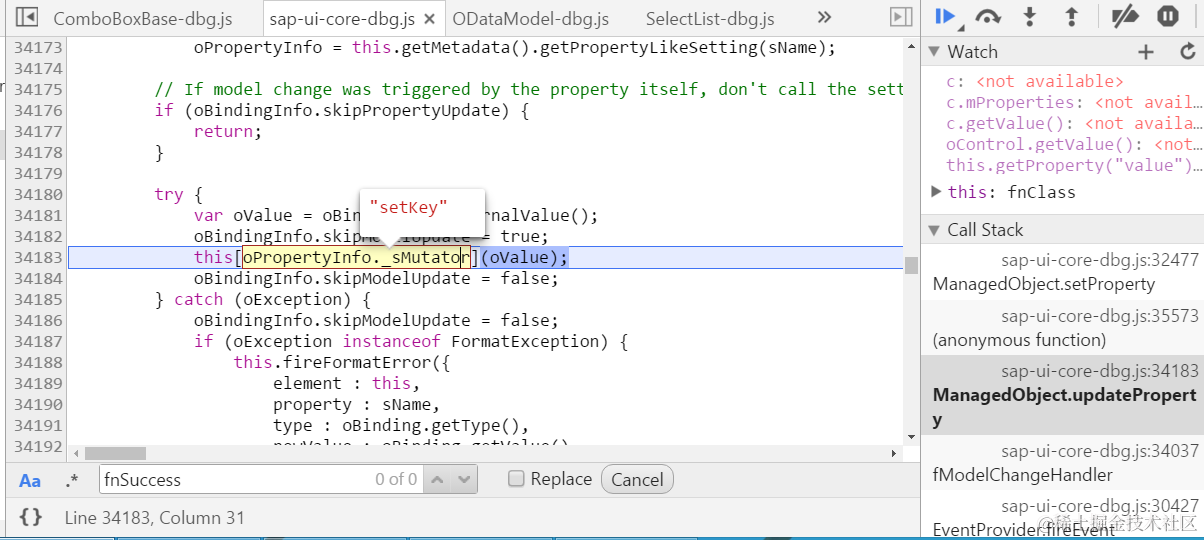Click 'property : sName,' code line

355,405
